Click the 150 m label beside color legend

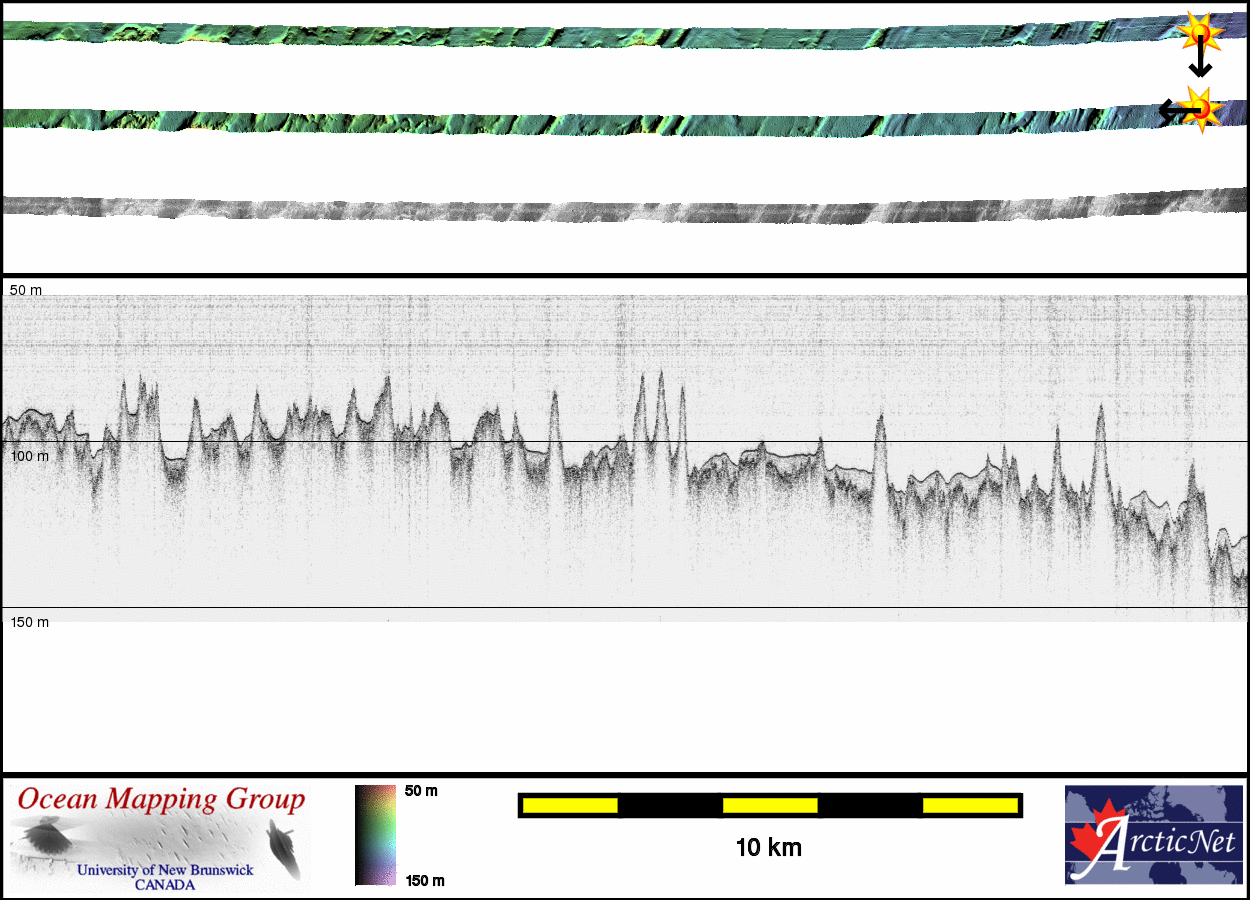424,881
